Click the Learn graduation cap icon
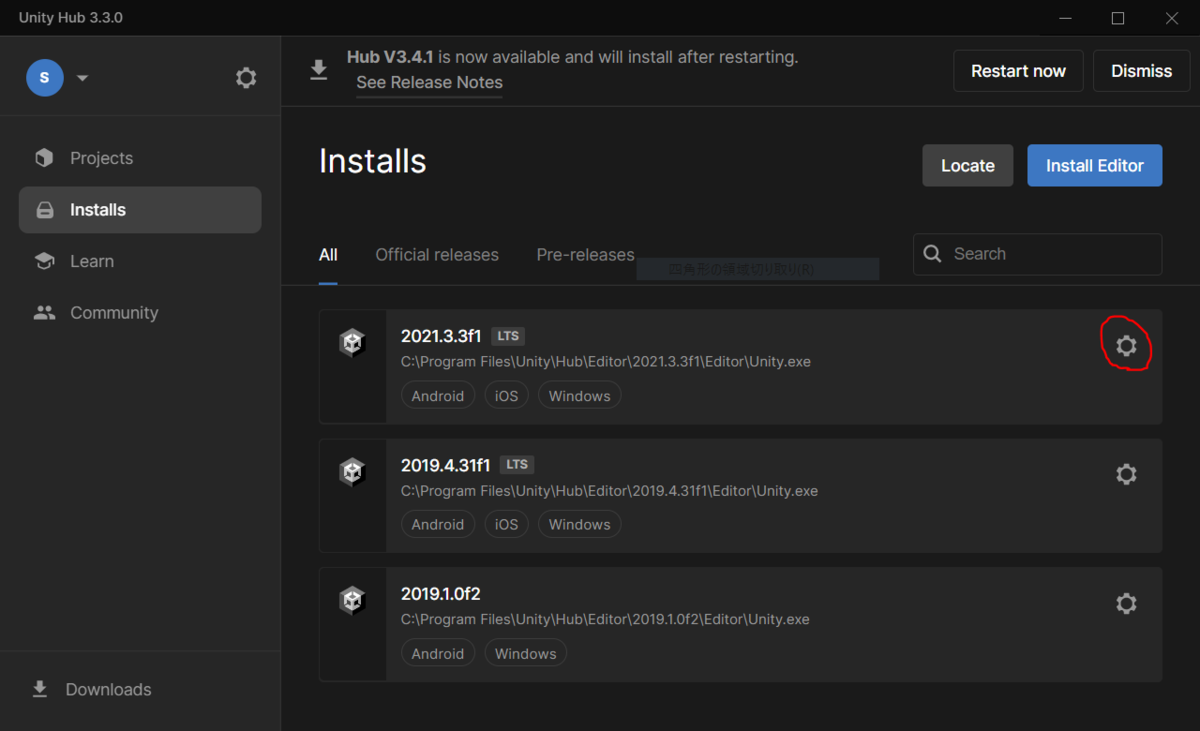1200x731 pixels. (x=44, y=261)
